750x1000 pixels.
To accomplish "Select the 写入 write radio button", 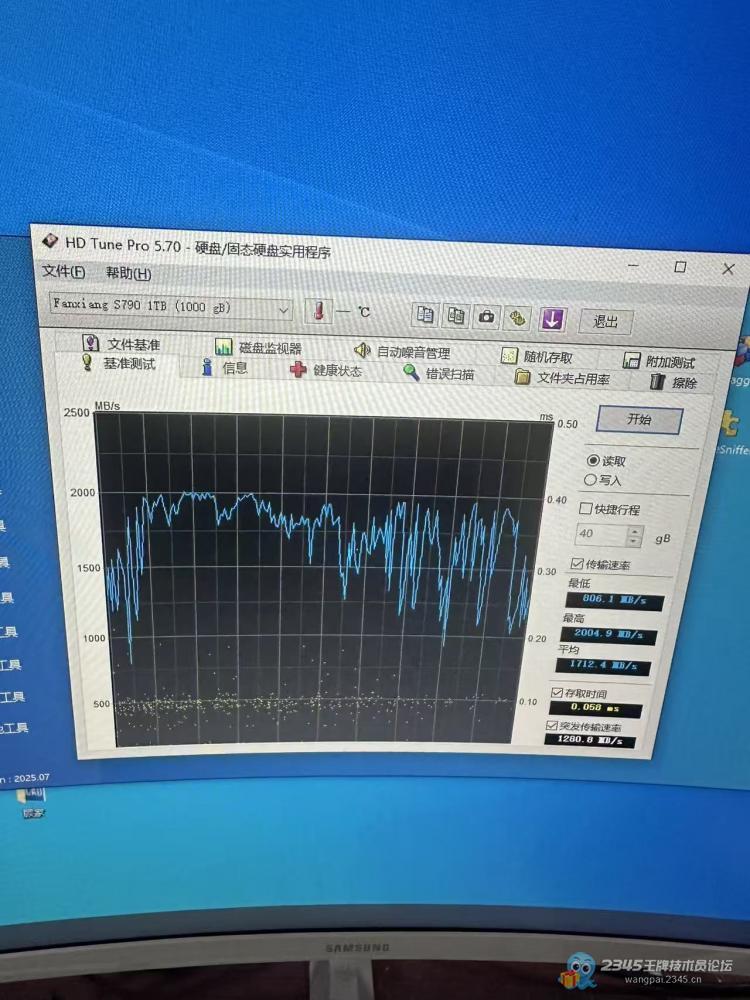I will point(591,480).
